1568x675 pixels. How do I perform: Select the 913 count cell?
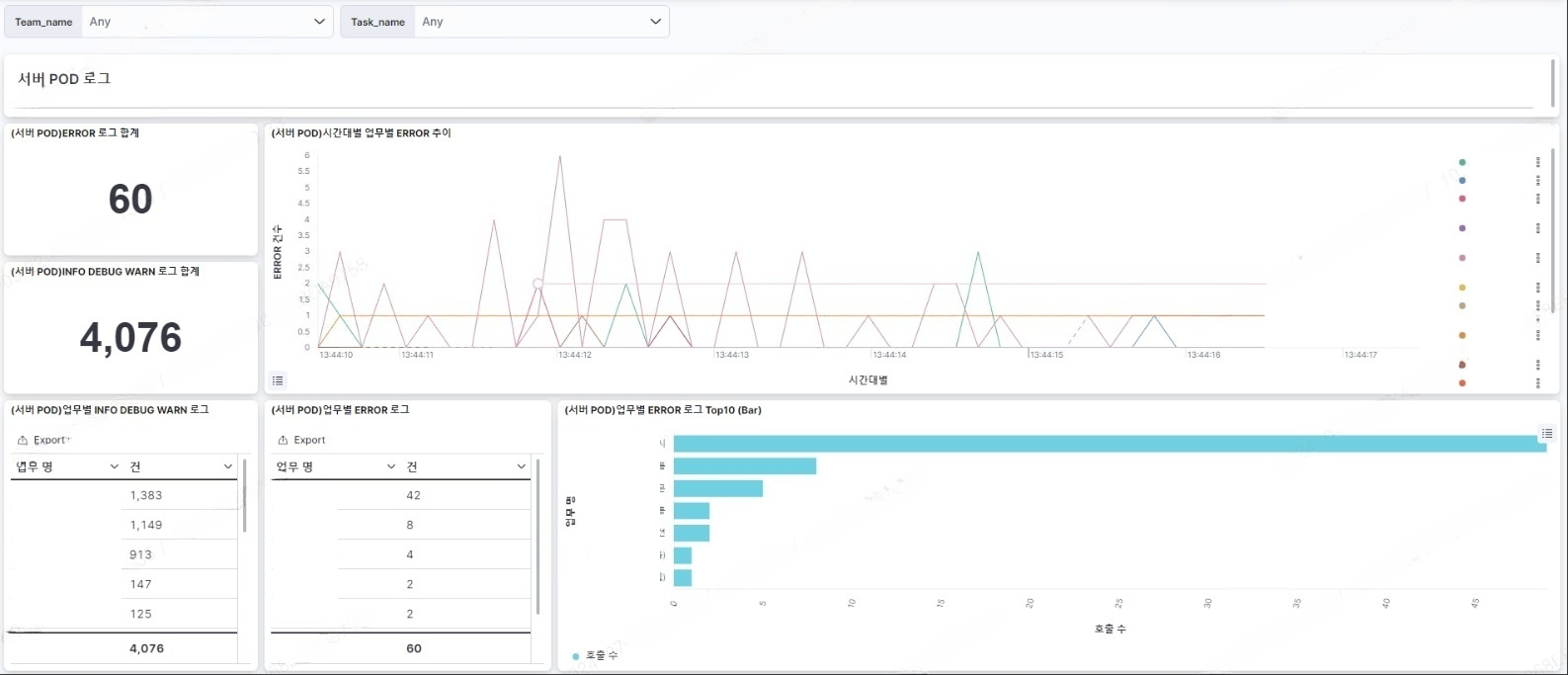coord(180,554)
